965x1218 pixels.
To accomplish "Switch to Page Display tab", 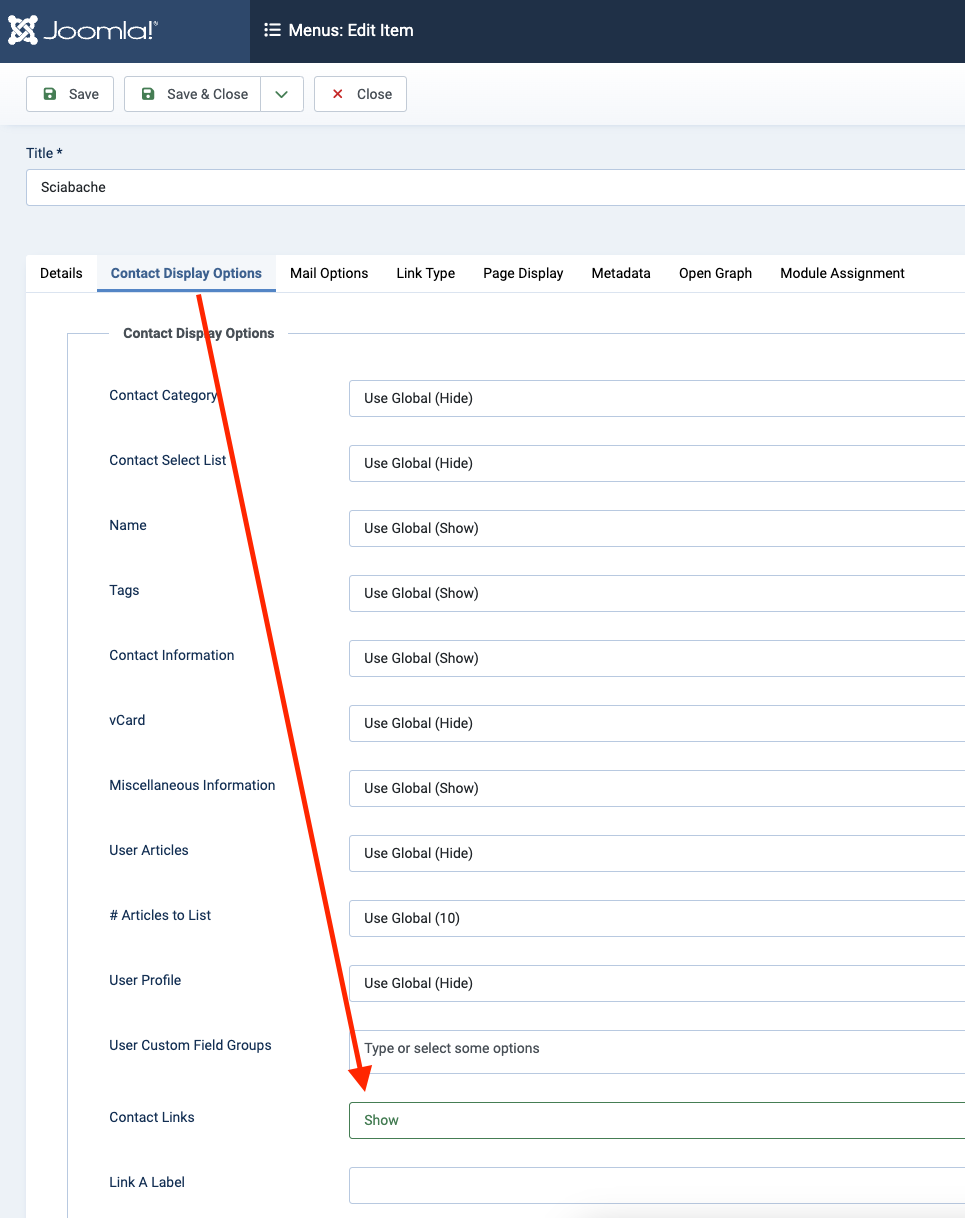I will (x=523, y=273).
